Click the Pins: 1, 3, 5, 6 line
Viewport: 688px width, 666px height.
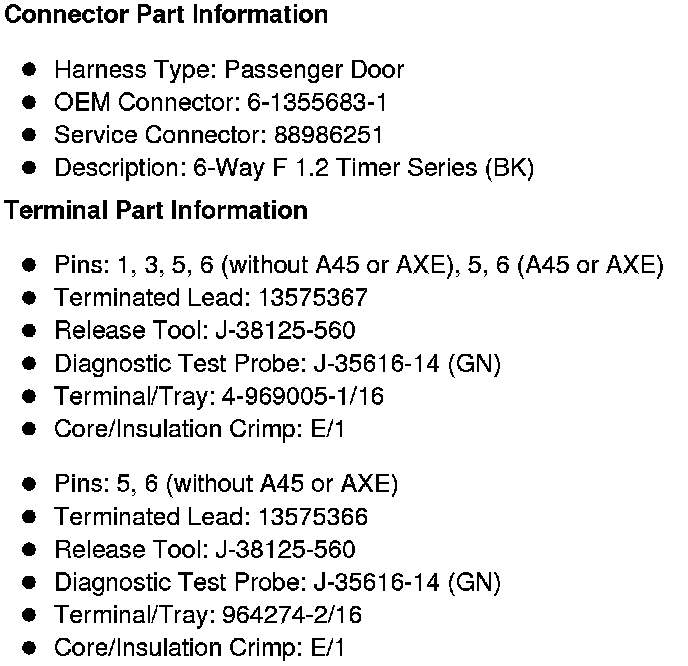click(358, 265)
